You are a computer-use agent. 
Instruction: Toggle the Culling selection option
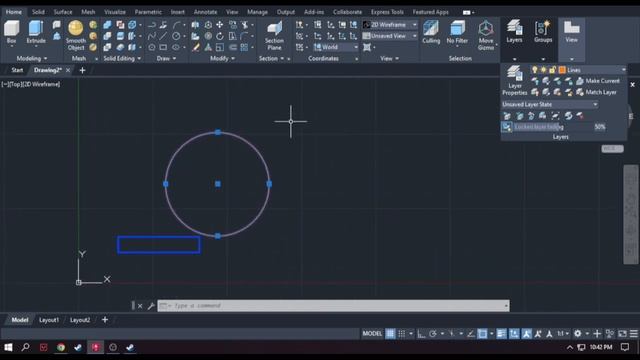tap(431, 32)
